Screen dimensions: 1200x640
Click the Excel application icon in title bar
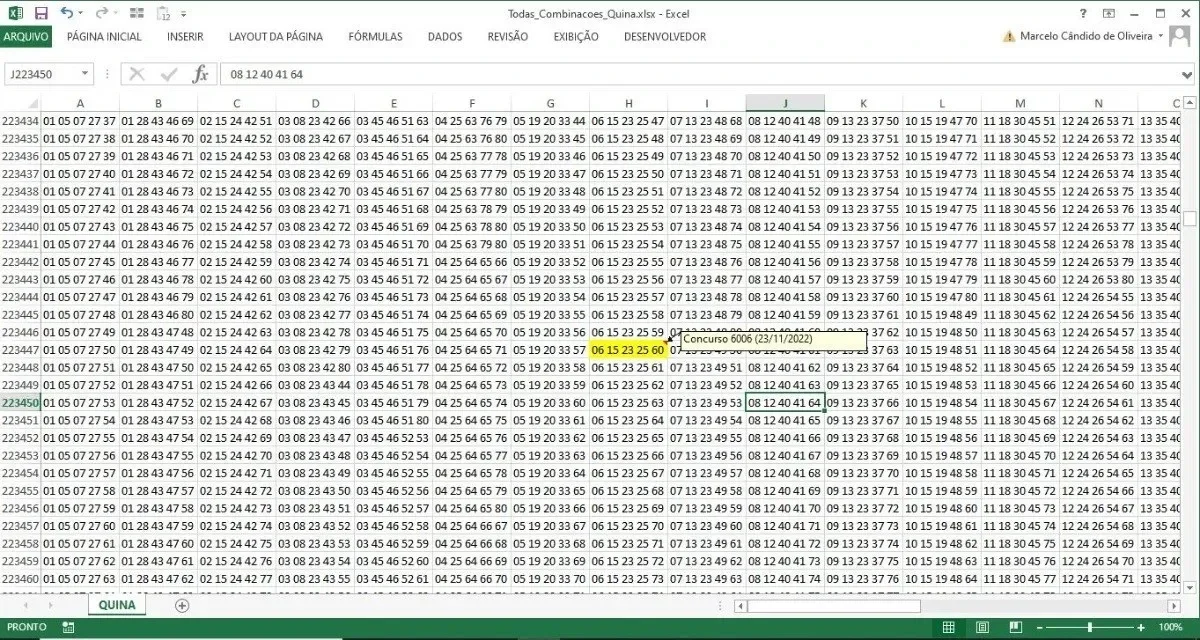click(16, 13)
